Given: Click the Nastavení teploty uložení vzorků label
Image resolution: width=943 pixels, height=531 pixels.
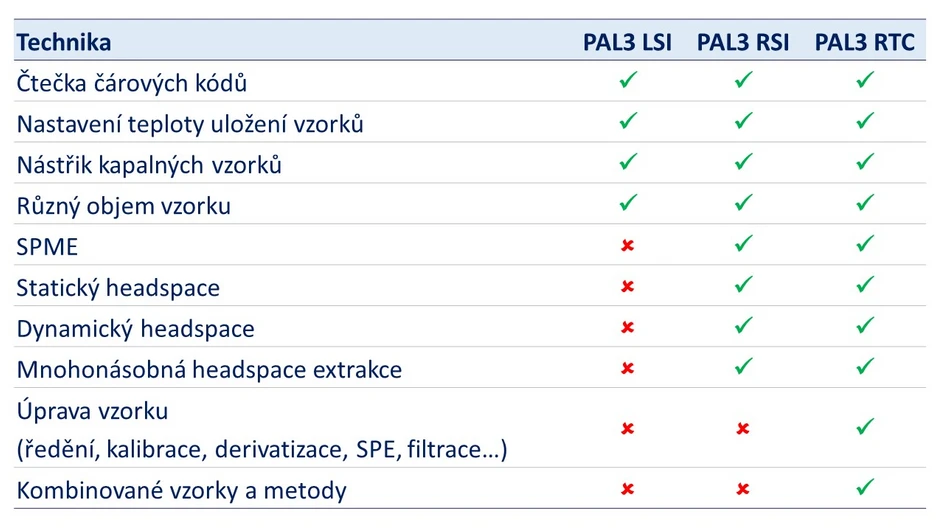Looking at the screenshot, I should (190, 124).
